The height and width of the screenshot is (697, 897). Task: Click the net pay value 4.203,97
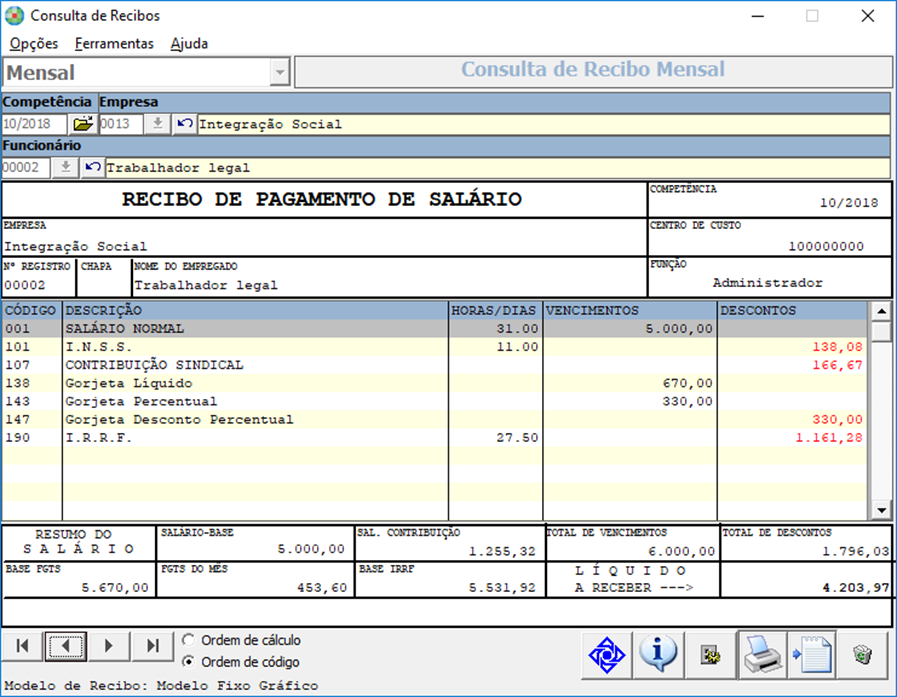pyautogui.click(x=856, y=588)
